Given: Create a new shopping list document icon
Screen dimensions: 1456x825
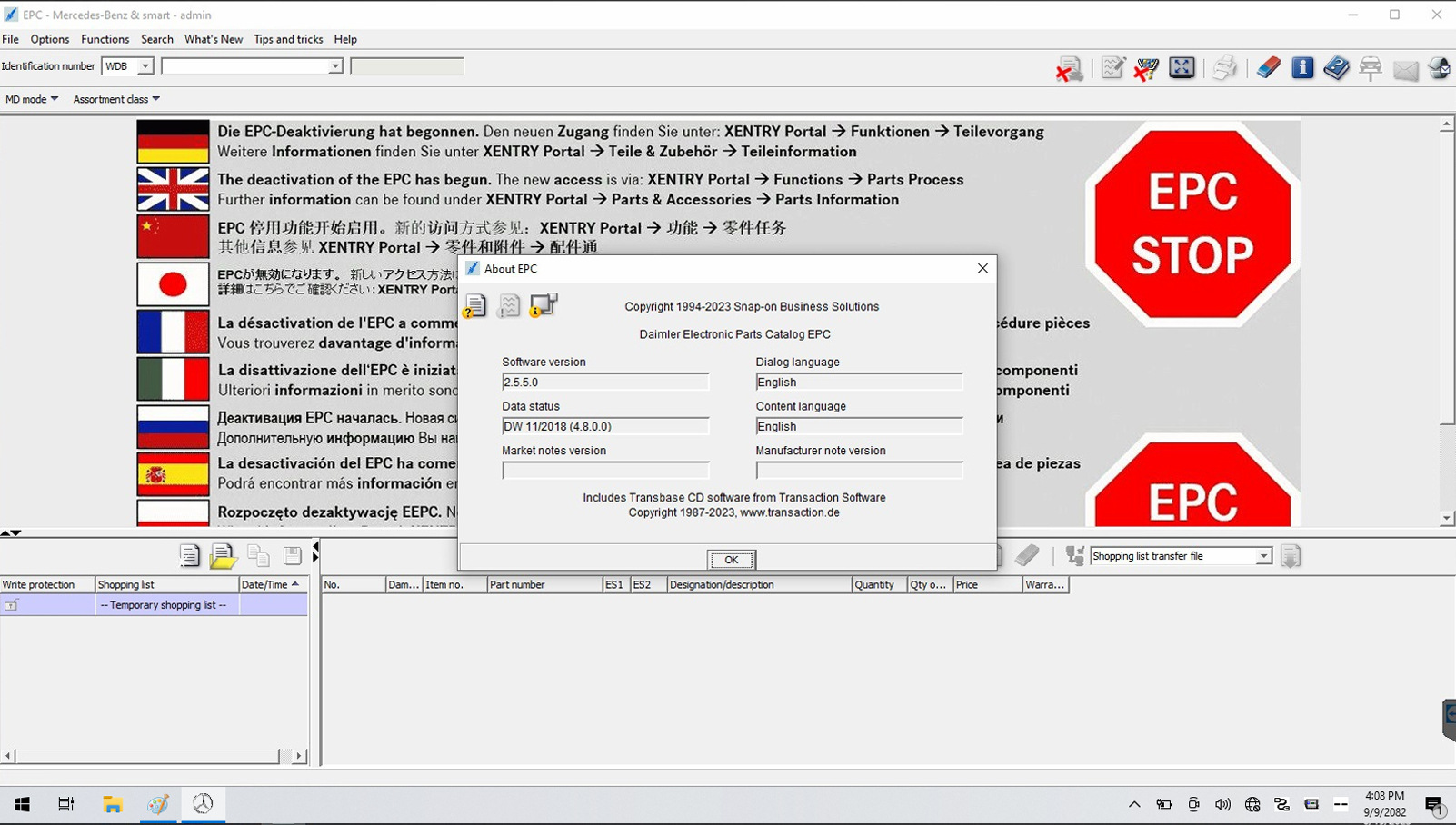Looking at the screenshot, I should (189, 555).
